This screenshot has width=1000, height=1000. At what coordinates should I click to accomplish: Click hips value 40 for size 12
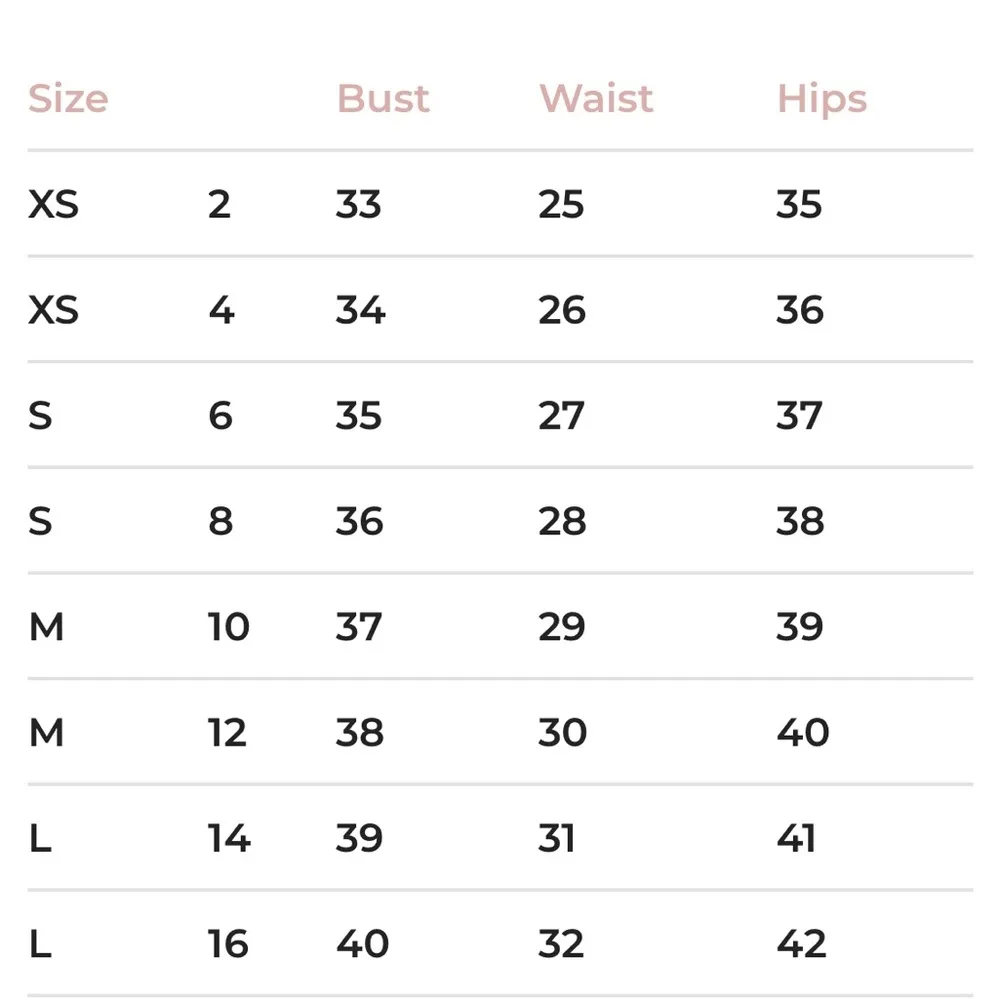pyautogui.click(x=802, y=733)
